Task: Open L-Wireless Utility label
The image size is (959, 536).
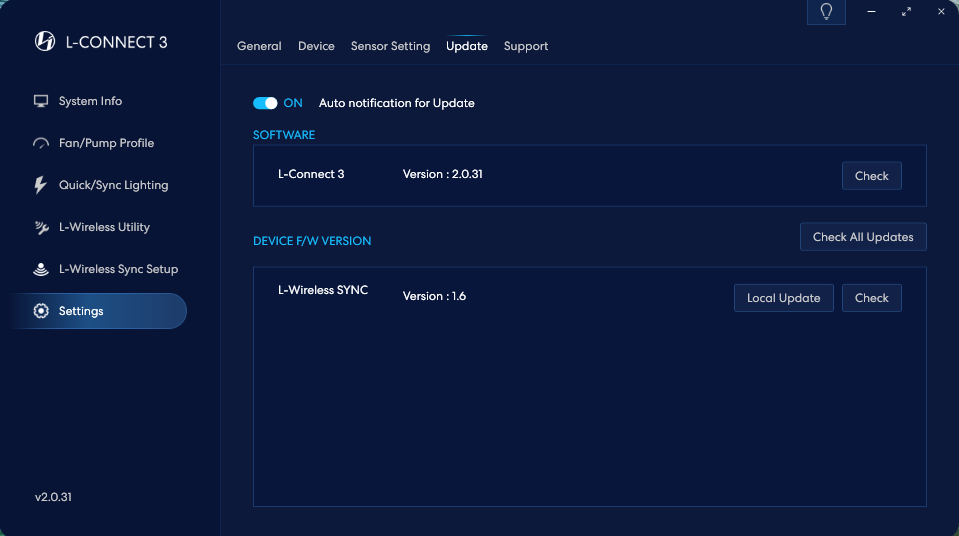Action: click(x=105, y=227)
